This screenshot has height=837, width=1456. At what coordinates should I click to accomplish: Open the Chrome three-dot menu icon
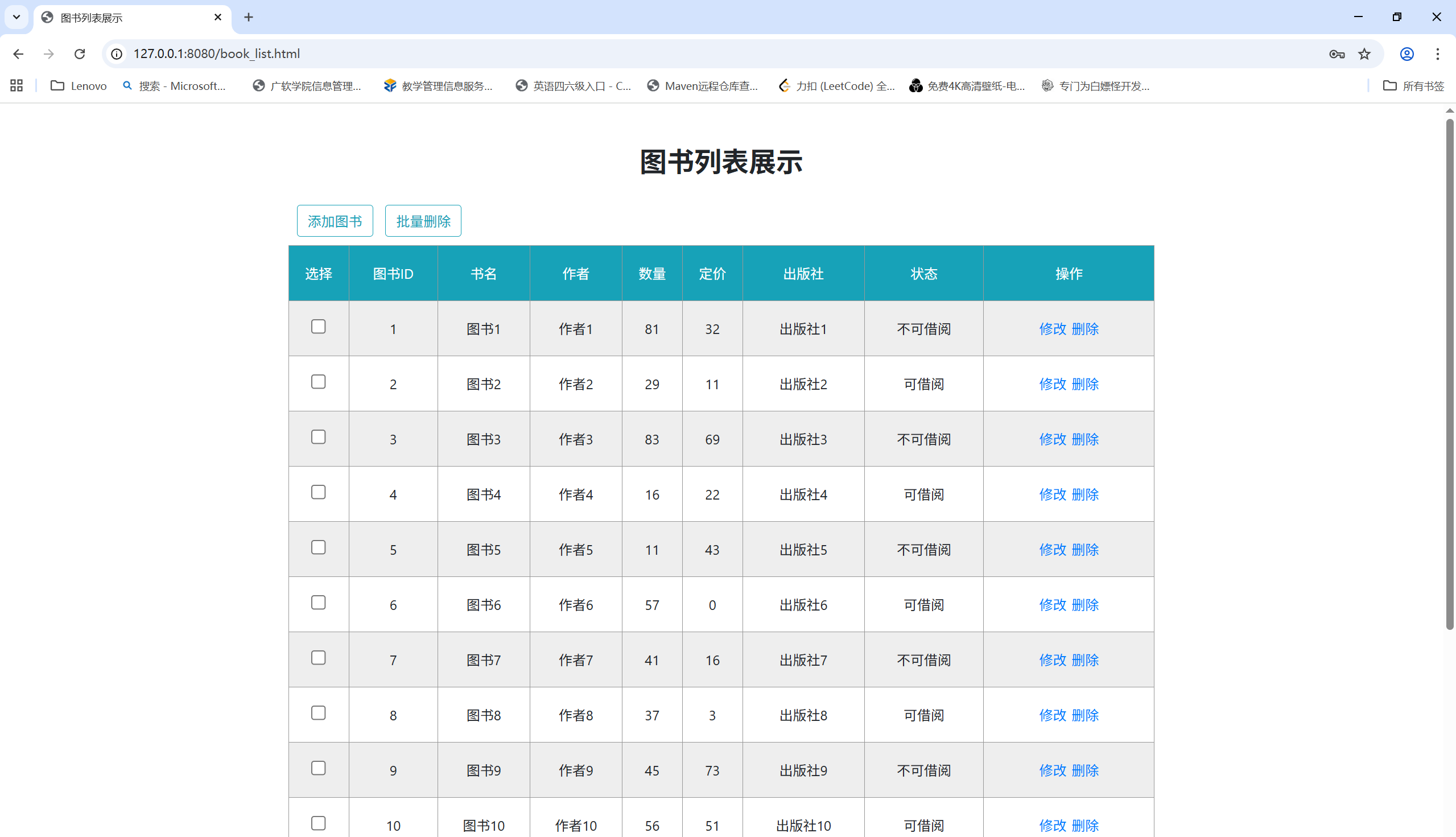pos(1437,53)
